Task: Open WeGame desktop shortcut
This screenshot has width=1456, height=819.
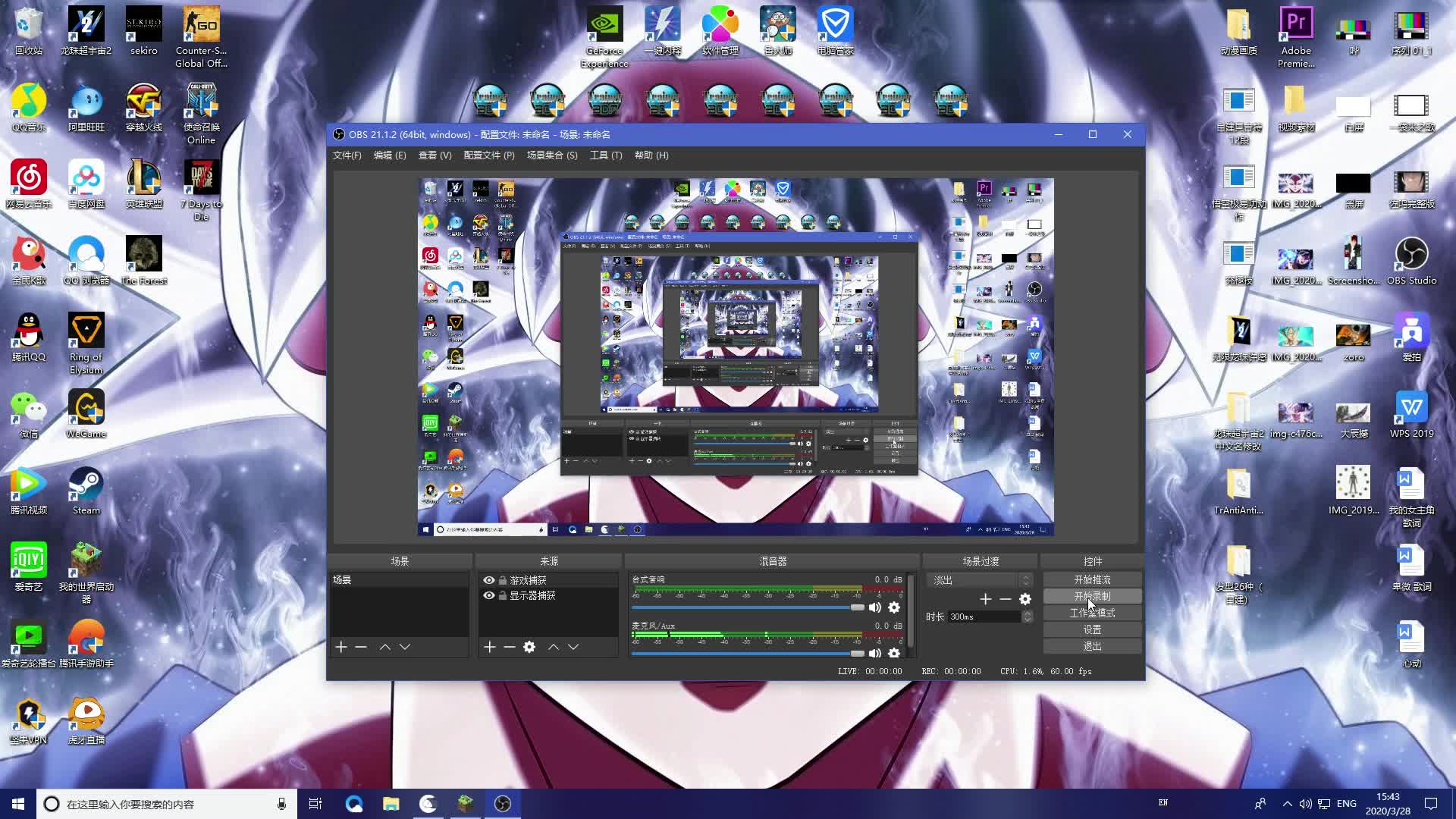Action: click(x=86, y=414)
